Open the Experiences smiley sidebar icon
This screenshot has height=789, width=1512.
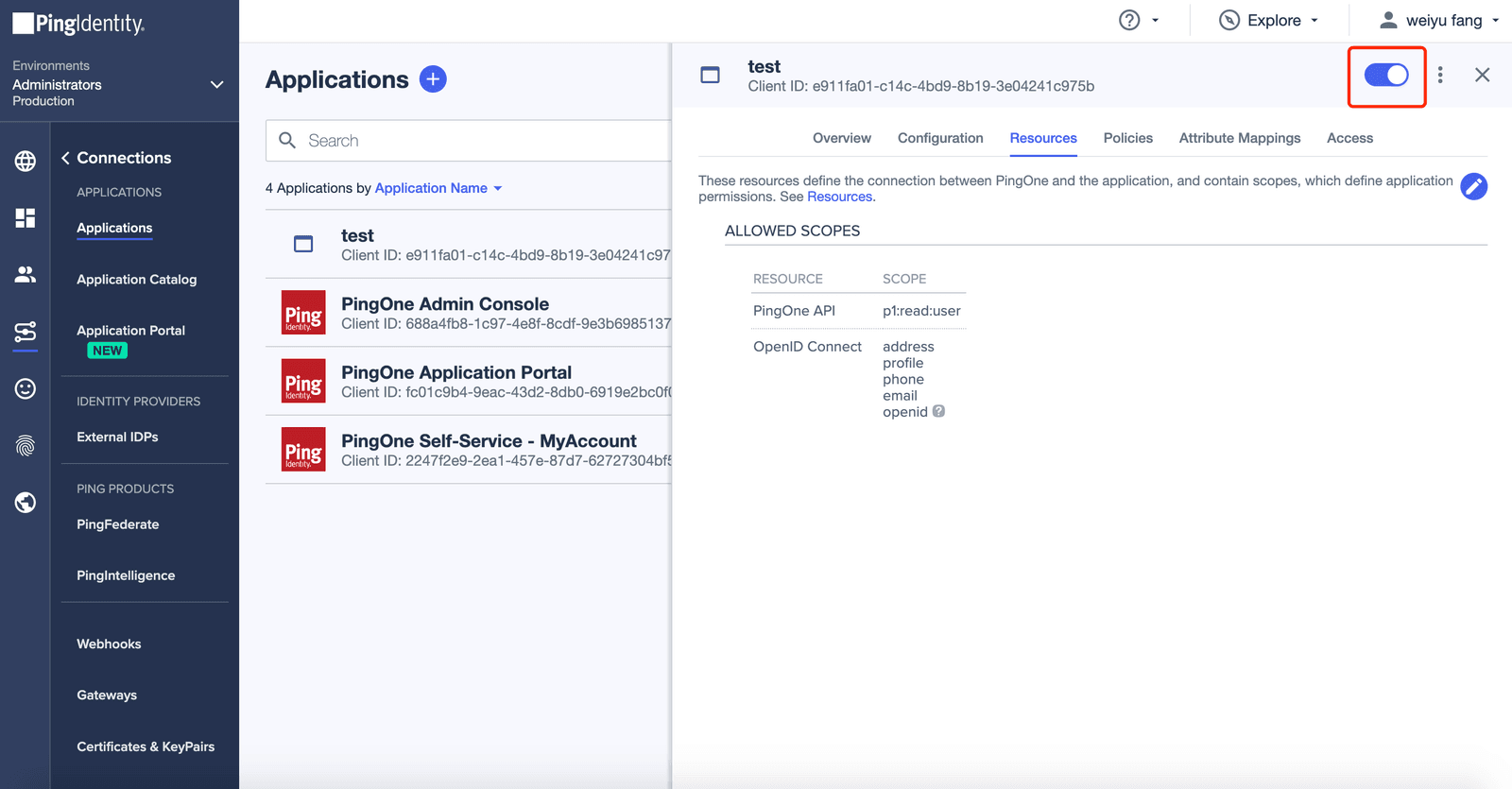click(26, 388)
